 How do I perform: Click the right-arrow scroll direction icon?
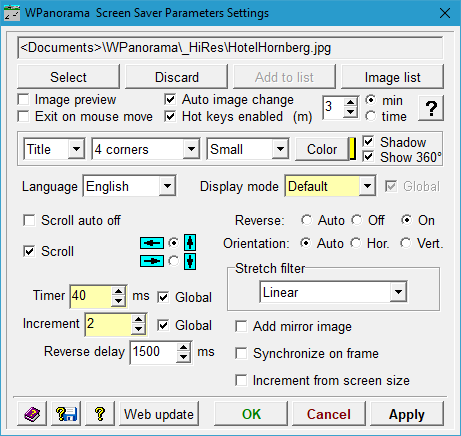(x=152, y=261)
